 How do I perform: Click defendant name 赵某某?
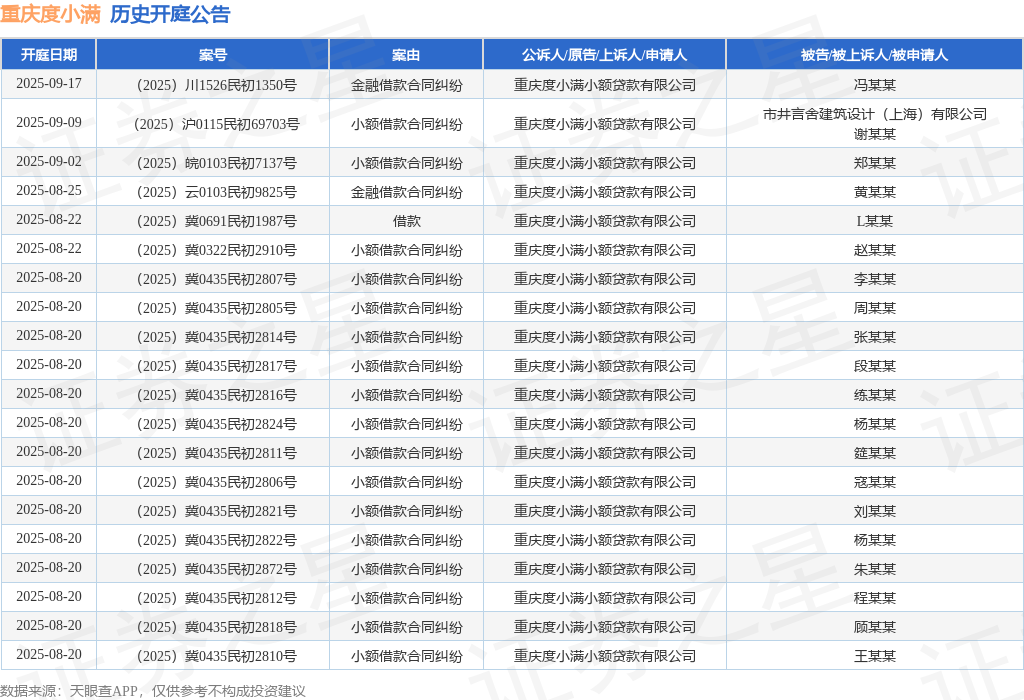[x=874, y=250]
